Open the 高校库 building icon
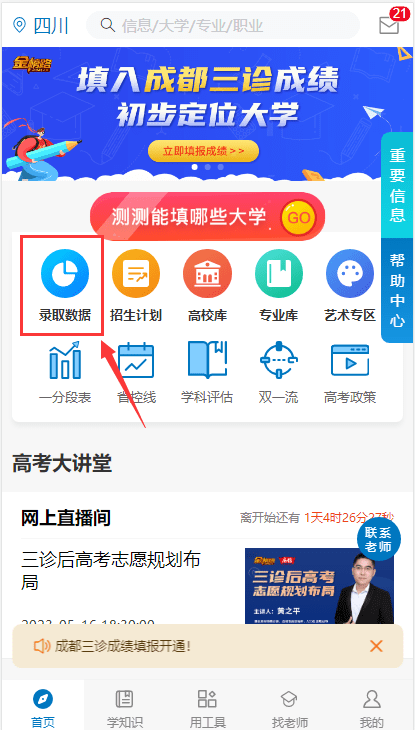Viewport: 415px width, 730px height. 207,273
